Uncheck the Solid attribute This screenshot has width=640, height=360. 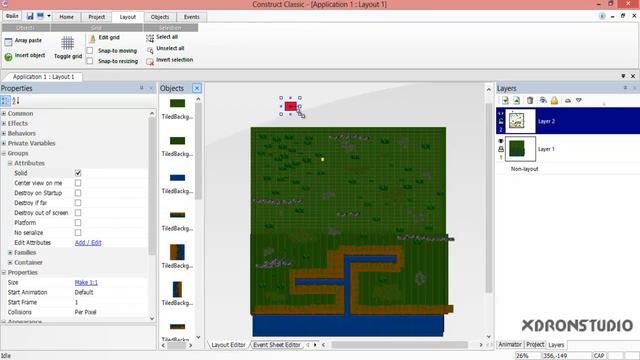[78, 173]
